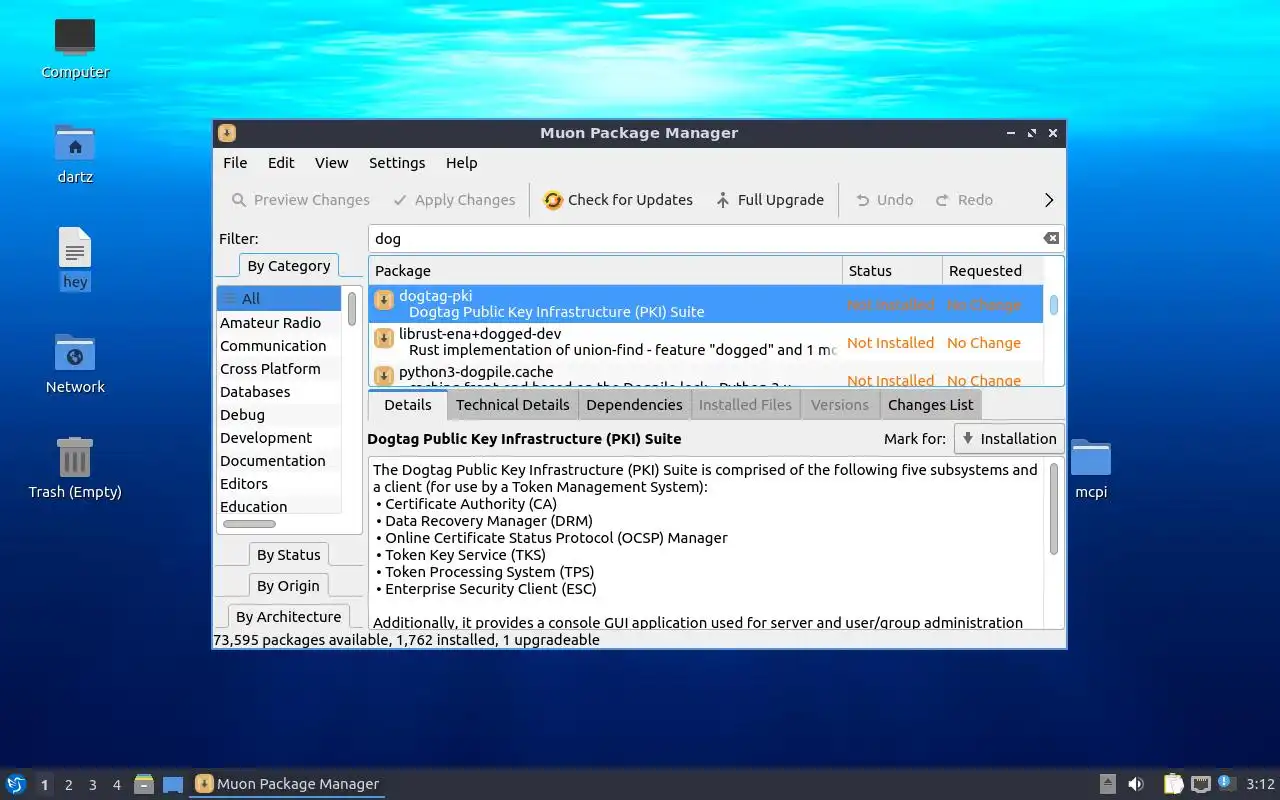Click the Full Upgrade toolbar button
Image resolution: width=1280 pixels, height=800 pixels.
click(770, 200)
